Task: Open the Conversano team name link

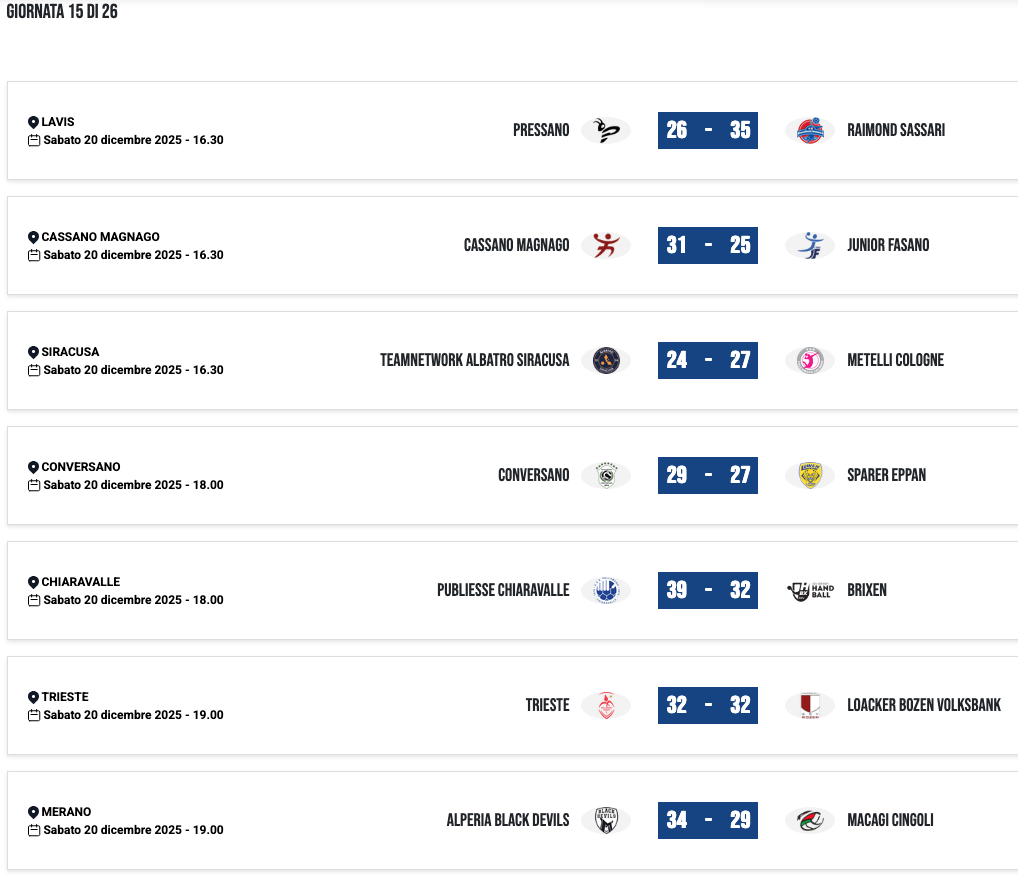Action: click(x=533, y=475)
